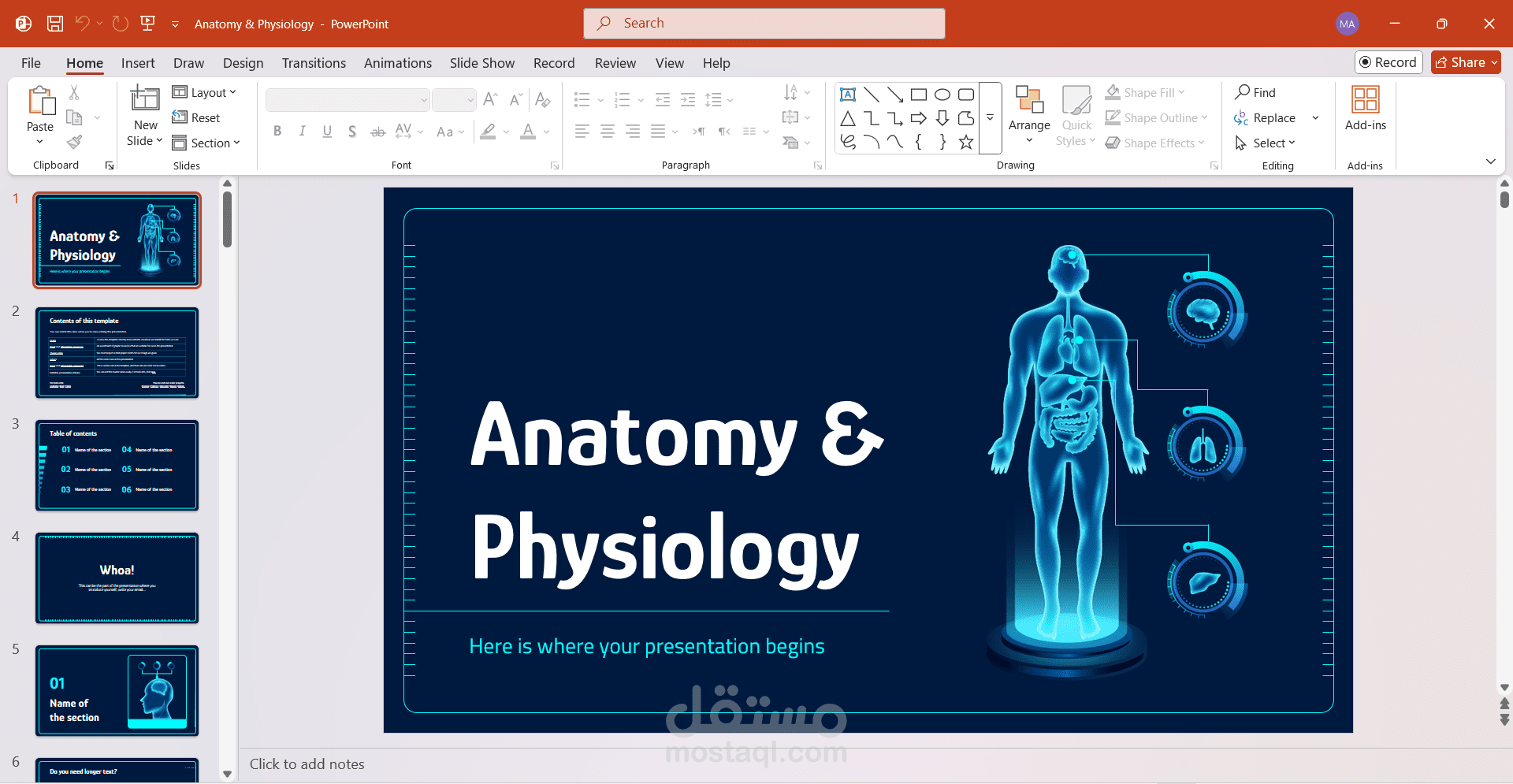This screenshot has width=1513, height=784.
Task: Click the Record button at top right
Action: (1388, 62)
